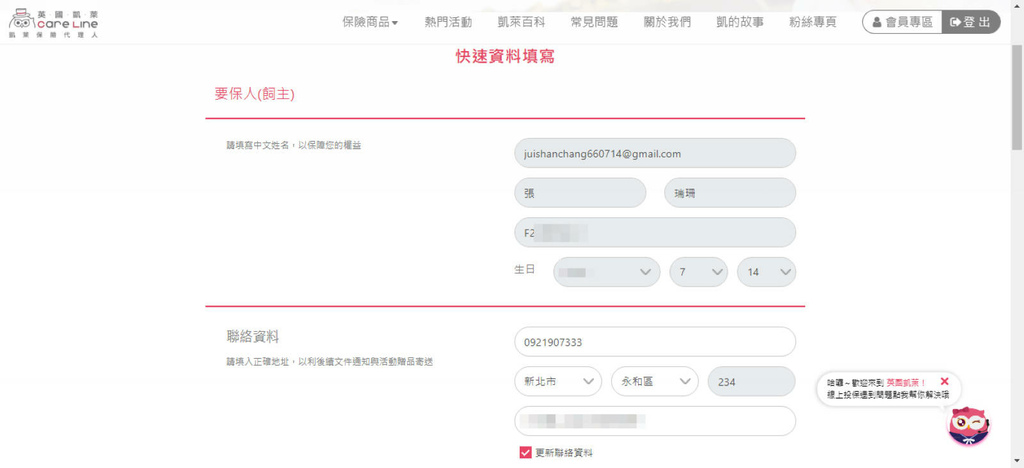Expand the 永和區 district dropdown

[654, 381]
